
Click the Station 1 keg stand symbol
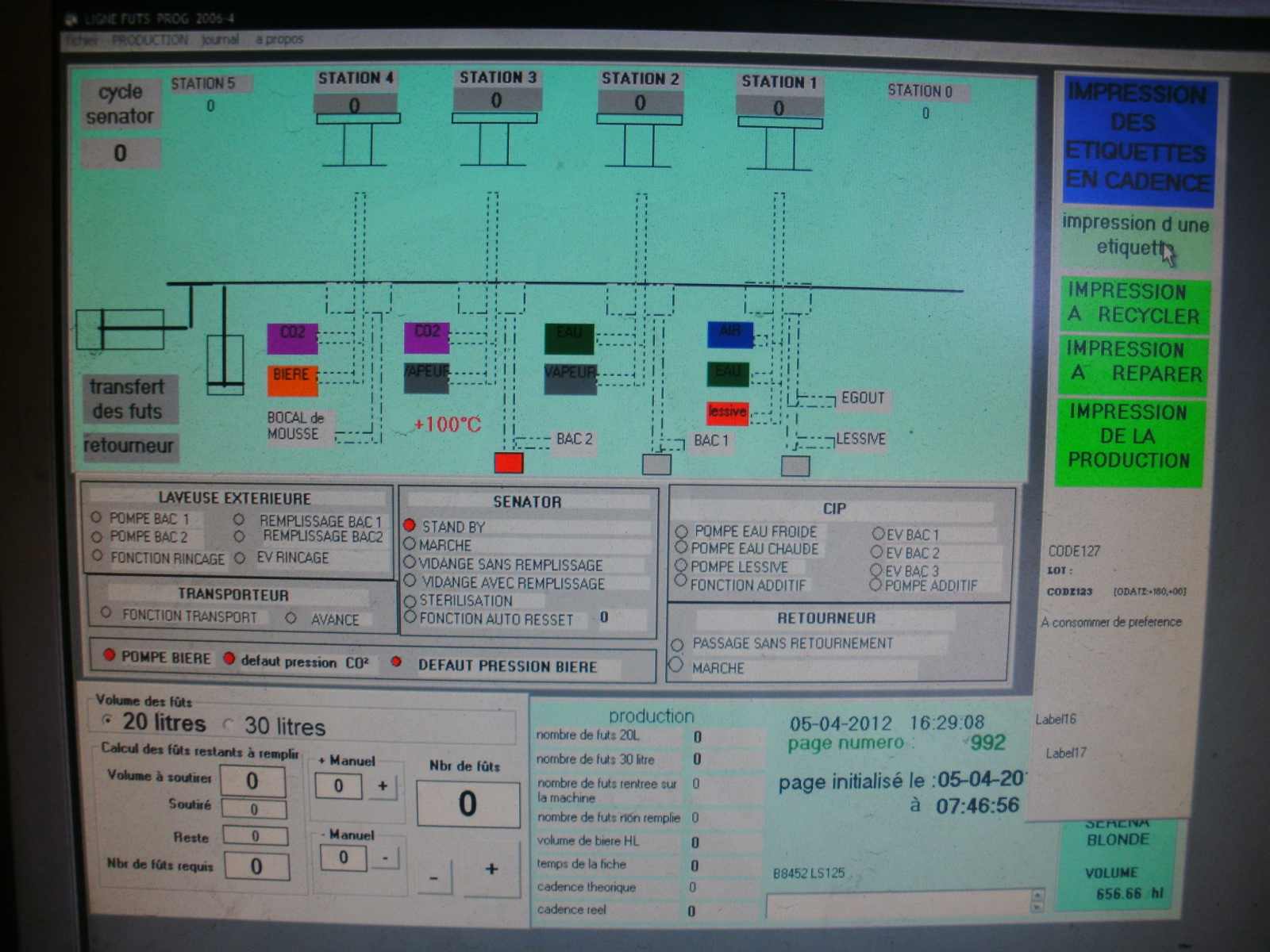[780, 144]
